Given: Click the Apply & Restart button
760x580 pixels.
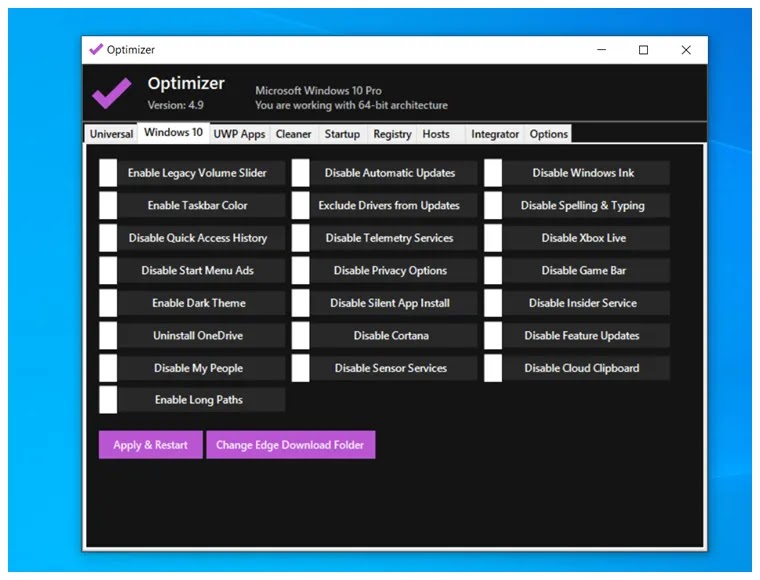Looking at the screenshot, I should [x=151, y=445].
